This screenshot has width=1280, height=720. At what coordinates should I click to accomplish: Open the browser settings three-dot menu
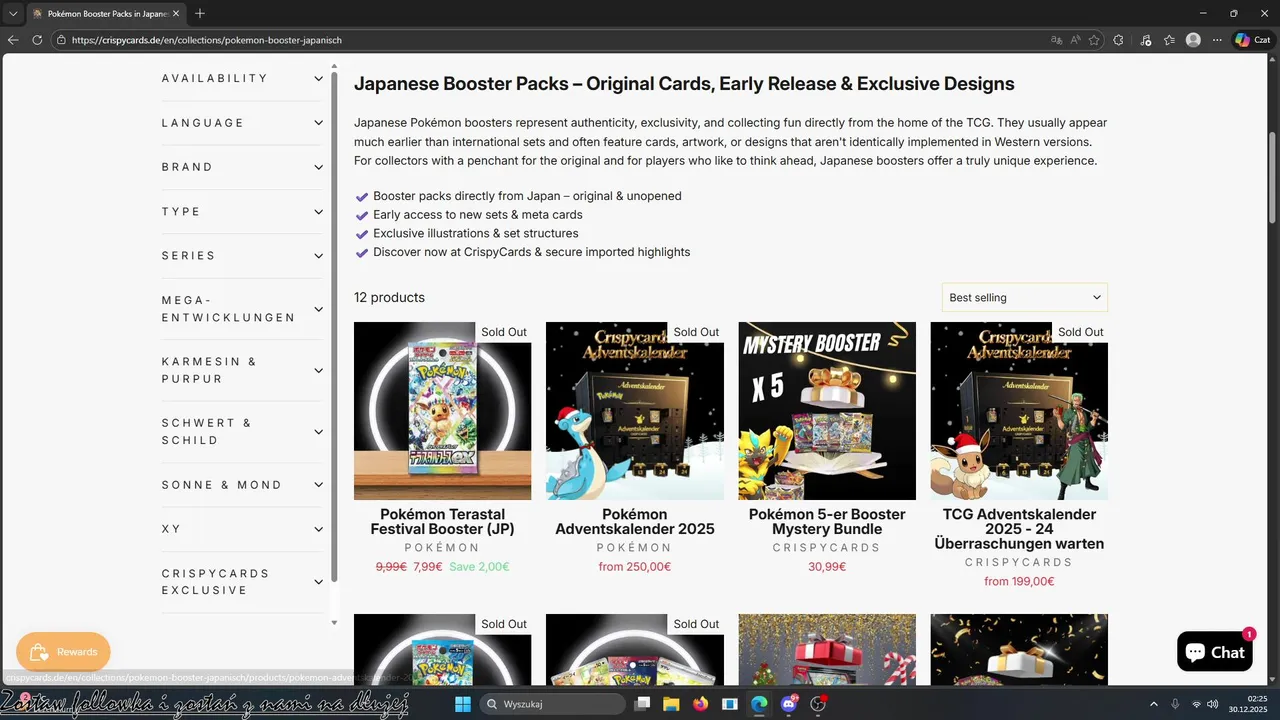tap(1217, 40)
